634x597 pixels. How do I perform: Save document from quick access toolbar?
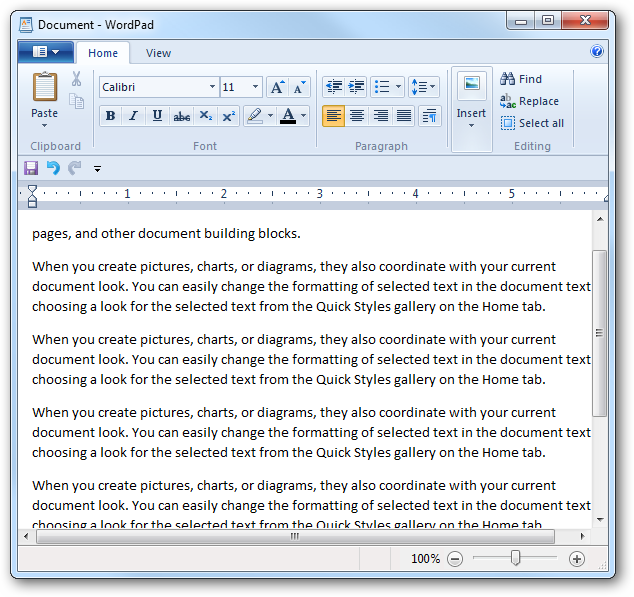pos(31,168)
